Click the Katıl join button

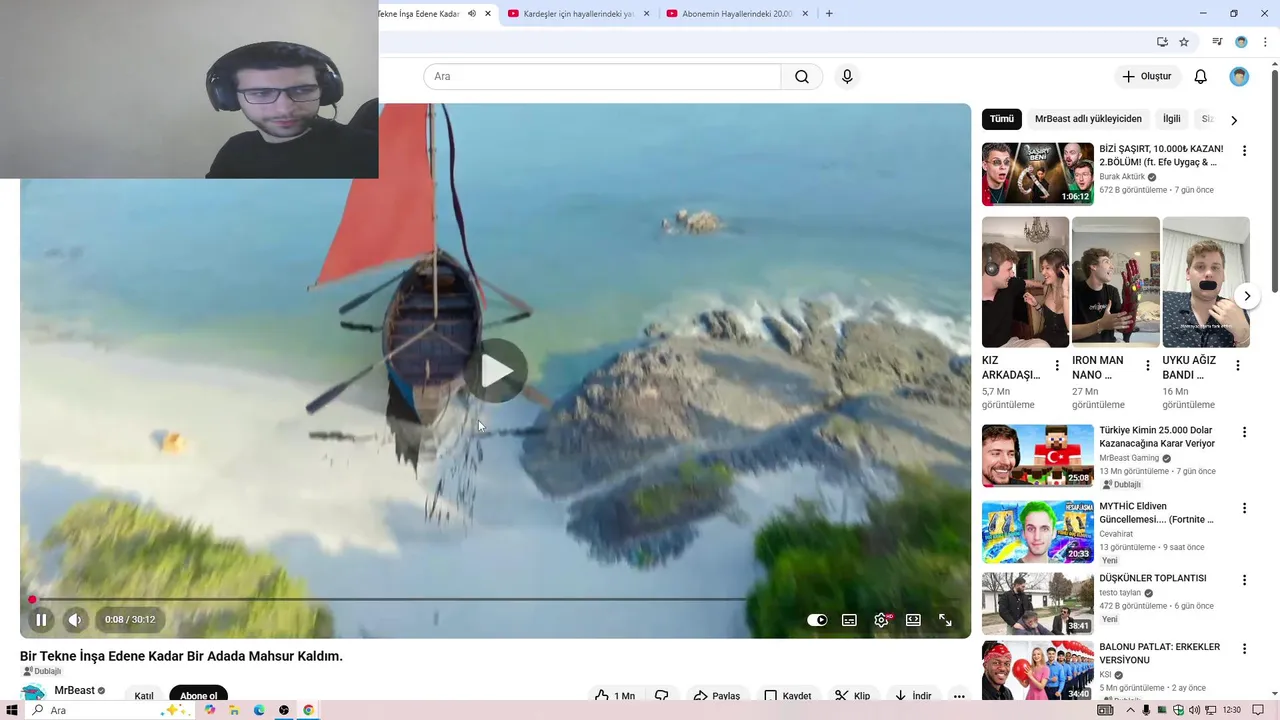pos(144,696)
